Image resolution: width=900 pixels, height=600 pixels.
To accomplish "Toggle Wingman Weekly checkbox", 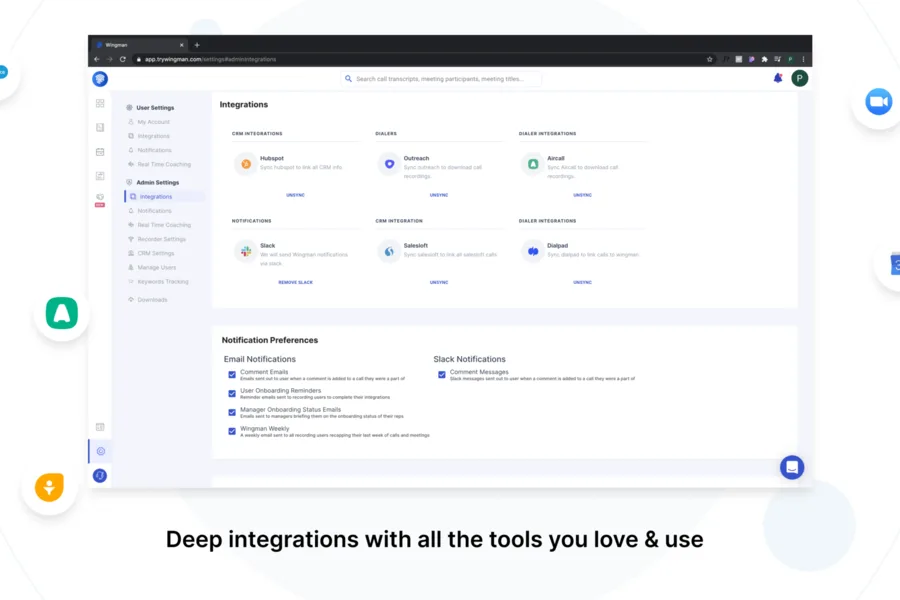I will (232, 431).
